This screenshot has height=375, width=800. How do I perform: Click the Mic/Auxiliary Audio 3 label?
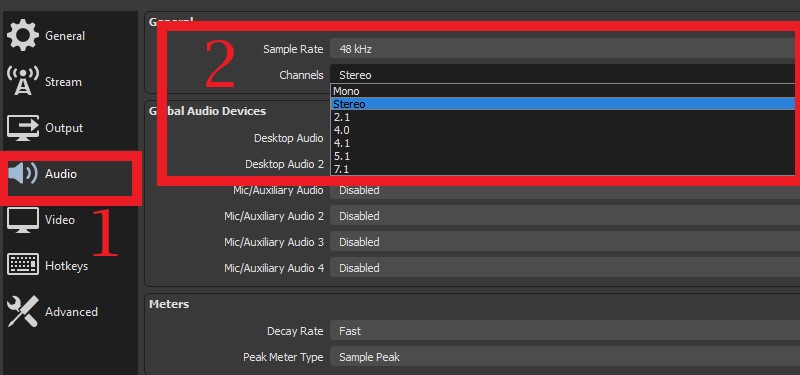tap(274, 242)
